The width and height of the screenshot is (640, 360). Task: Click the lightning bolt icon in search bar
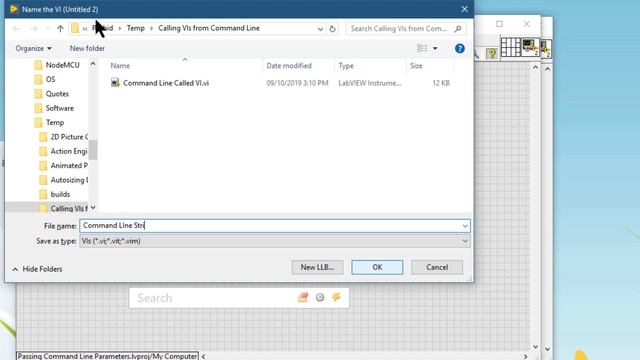[x=336, y=297]
